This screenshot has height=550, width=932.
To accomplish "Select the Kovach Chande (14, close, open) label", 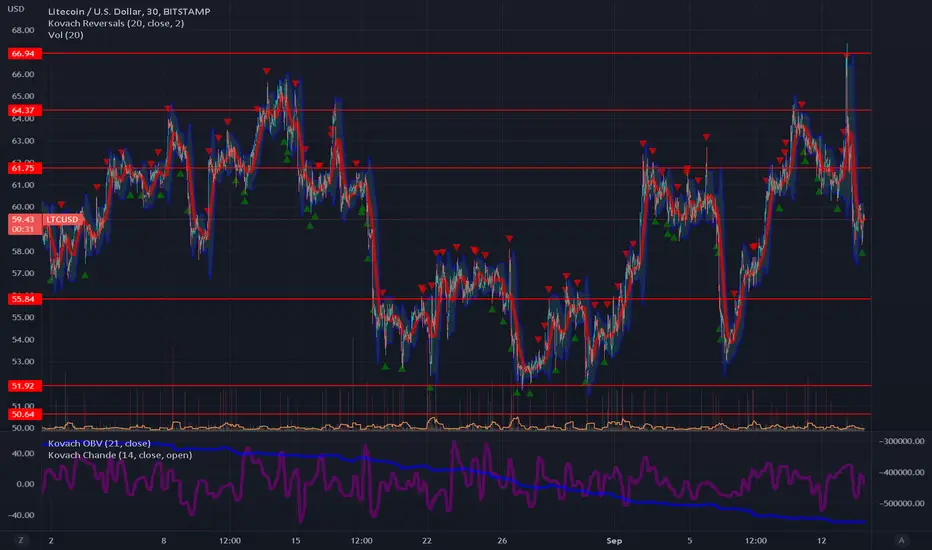I will click(120, 455).
